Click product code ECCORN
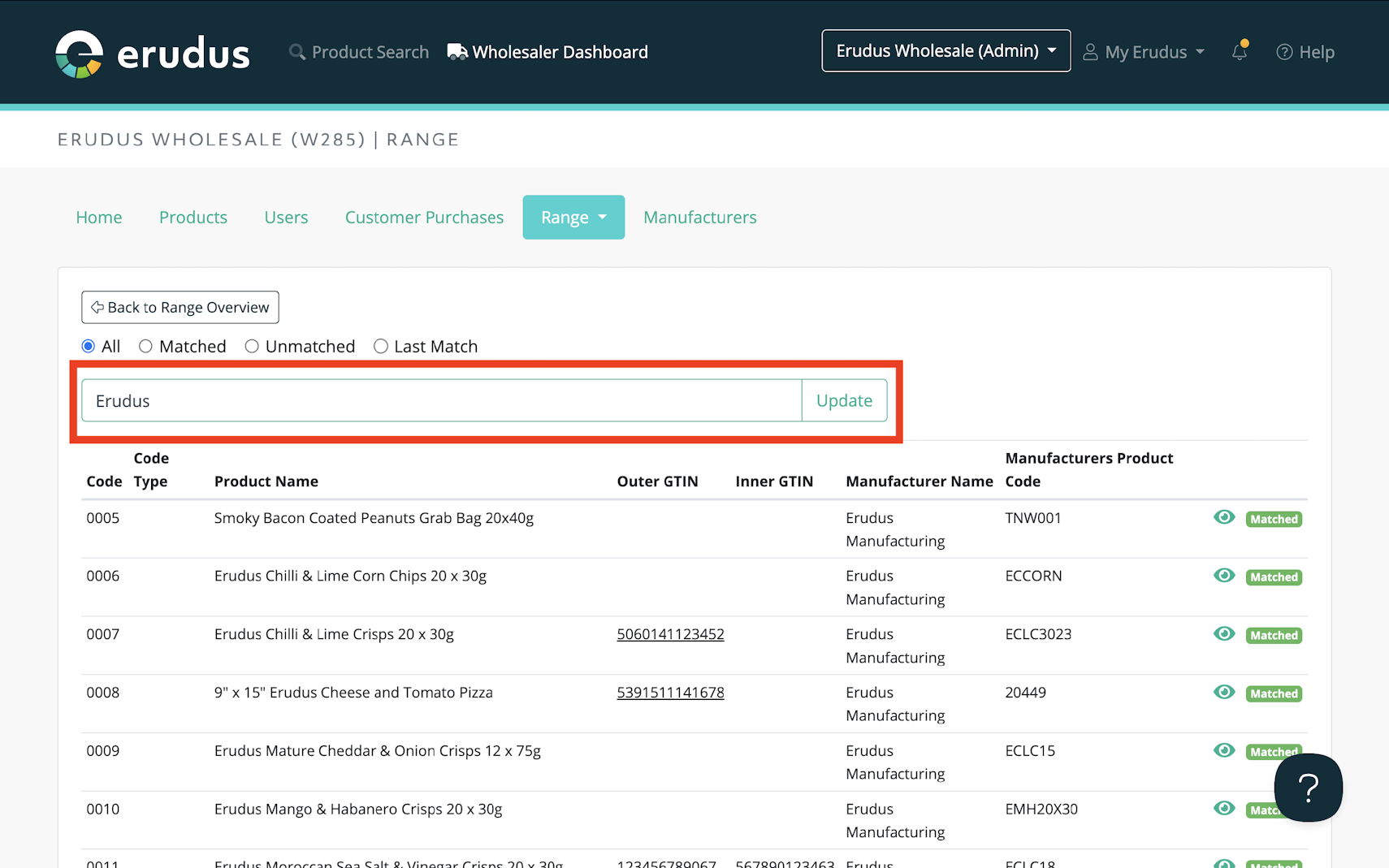The image size is (1389, 868). tap(1033, 576)
